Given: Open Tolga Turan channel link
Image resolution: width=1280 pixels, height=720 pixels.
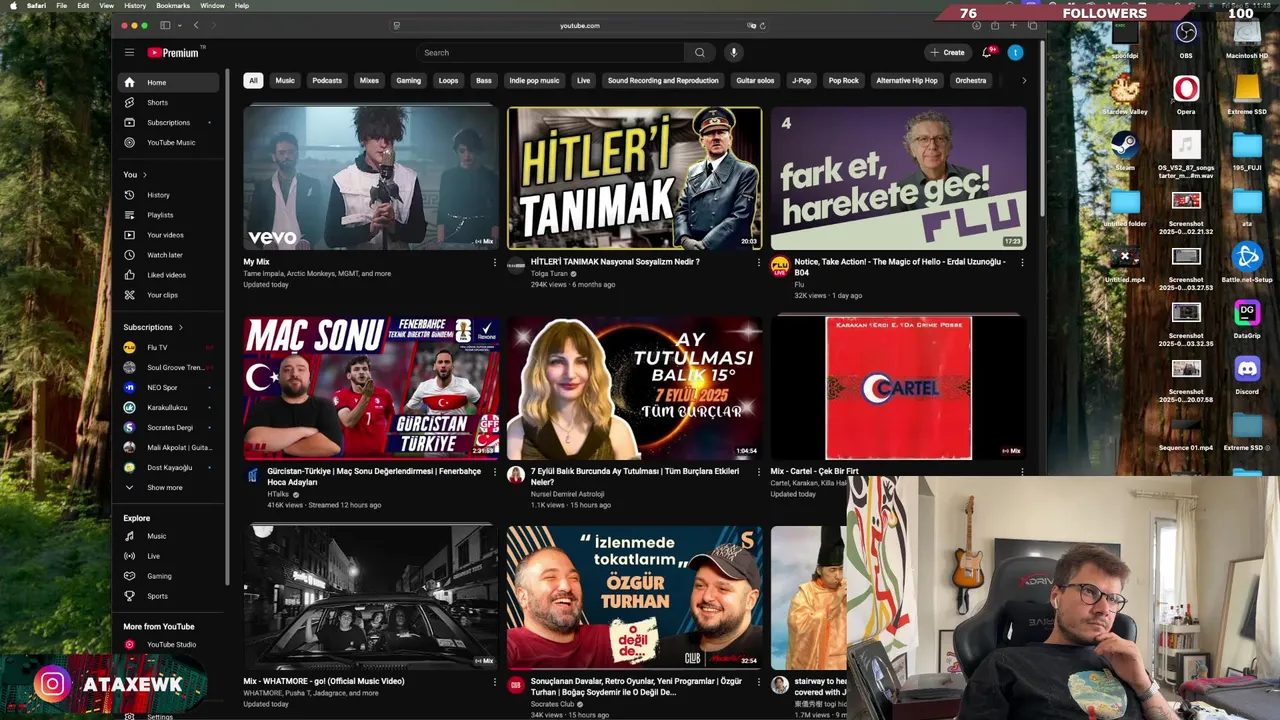Looking at the screenshot, I should pos(549,273).
